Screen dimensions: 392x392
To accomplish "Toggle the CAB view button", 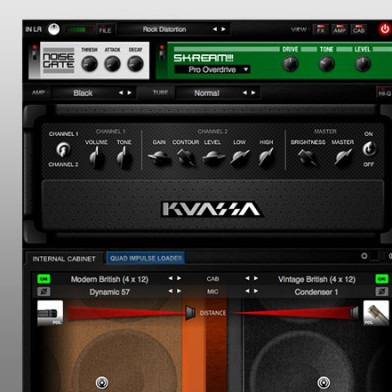I will 359,29.
